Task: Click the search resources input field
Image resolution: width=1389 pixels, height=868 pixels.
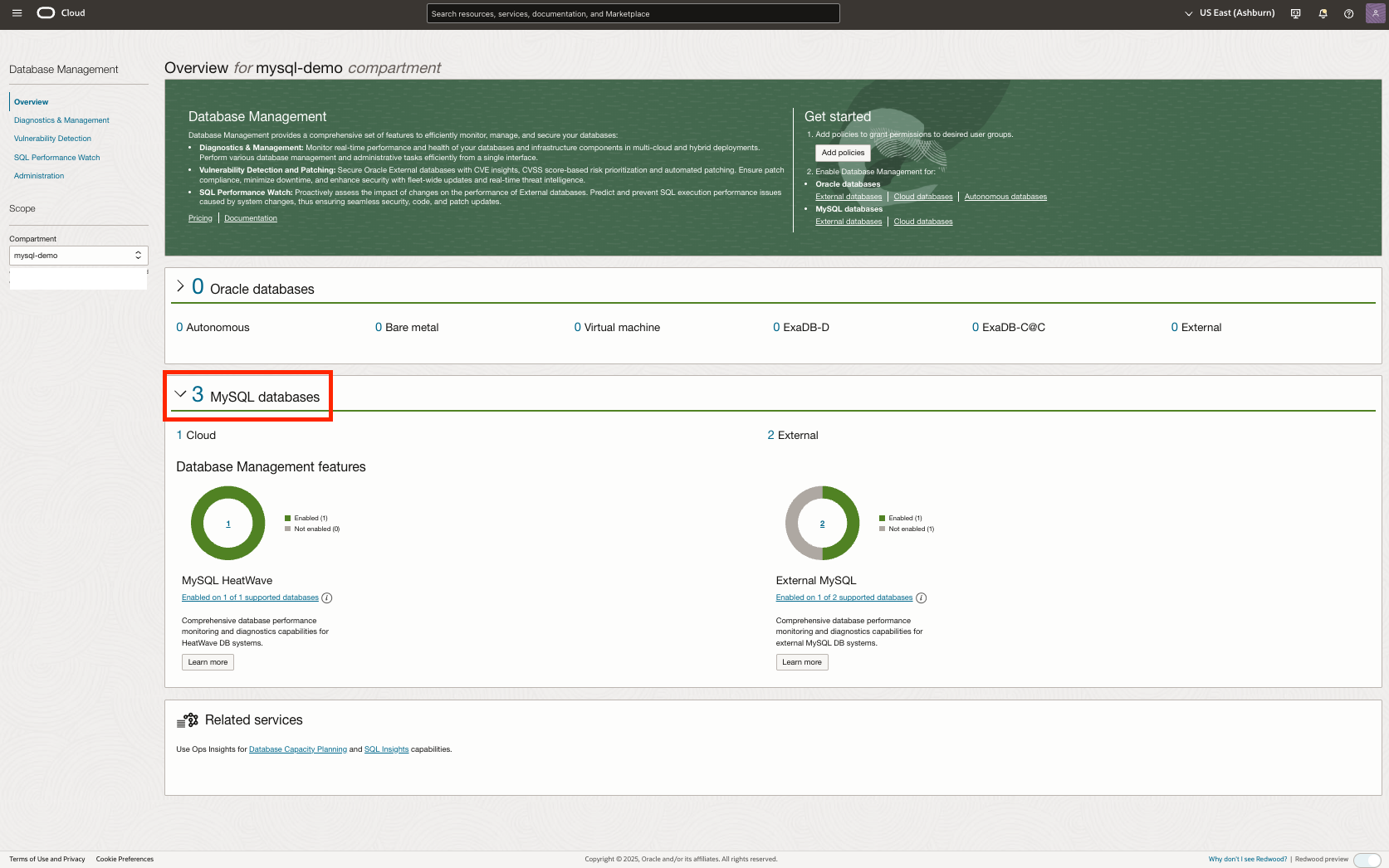Action: pyautogui.click(x=632, y=13)
